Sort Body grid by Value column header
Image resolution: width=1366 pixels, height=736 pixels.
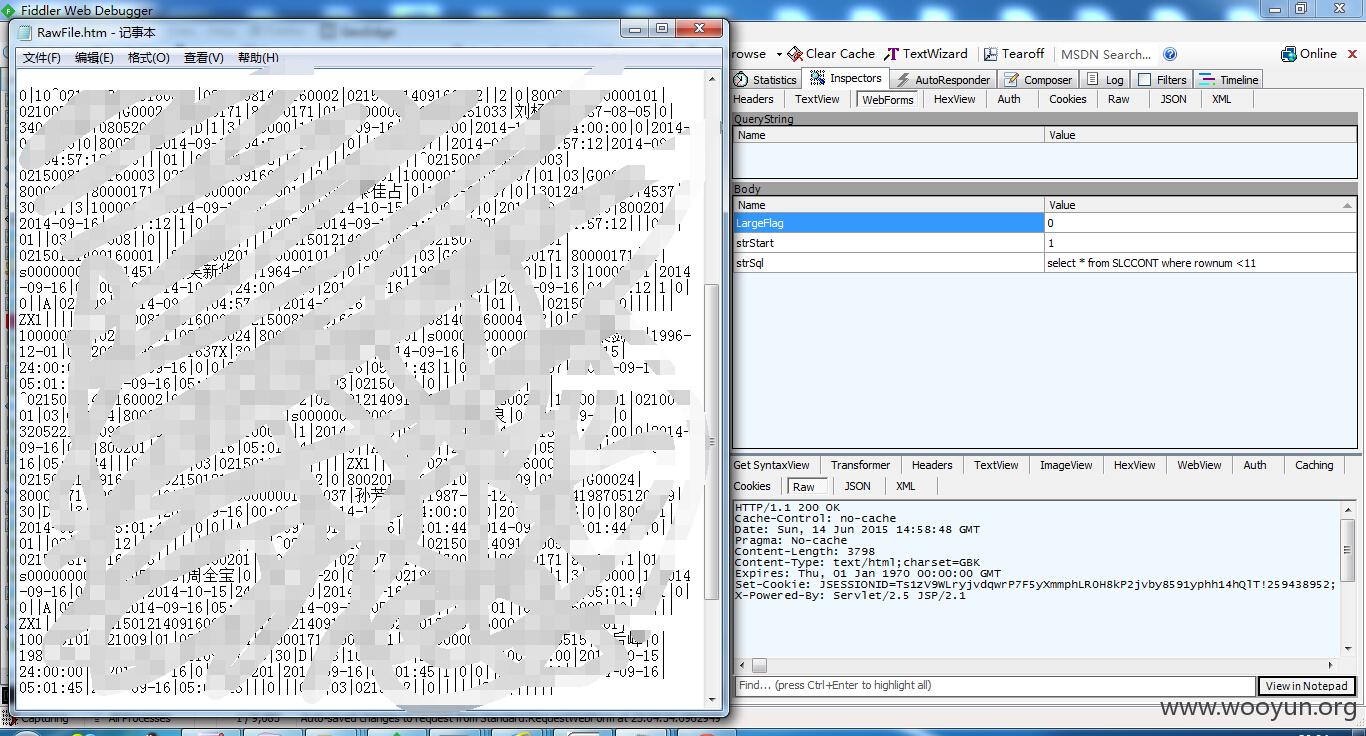tap(1200, 205)
